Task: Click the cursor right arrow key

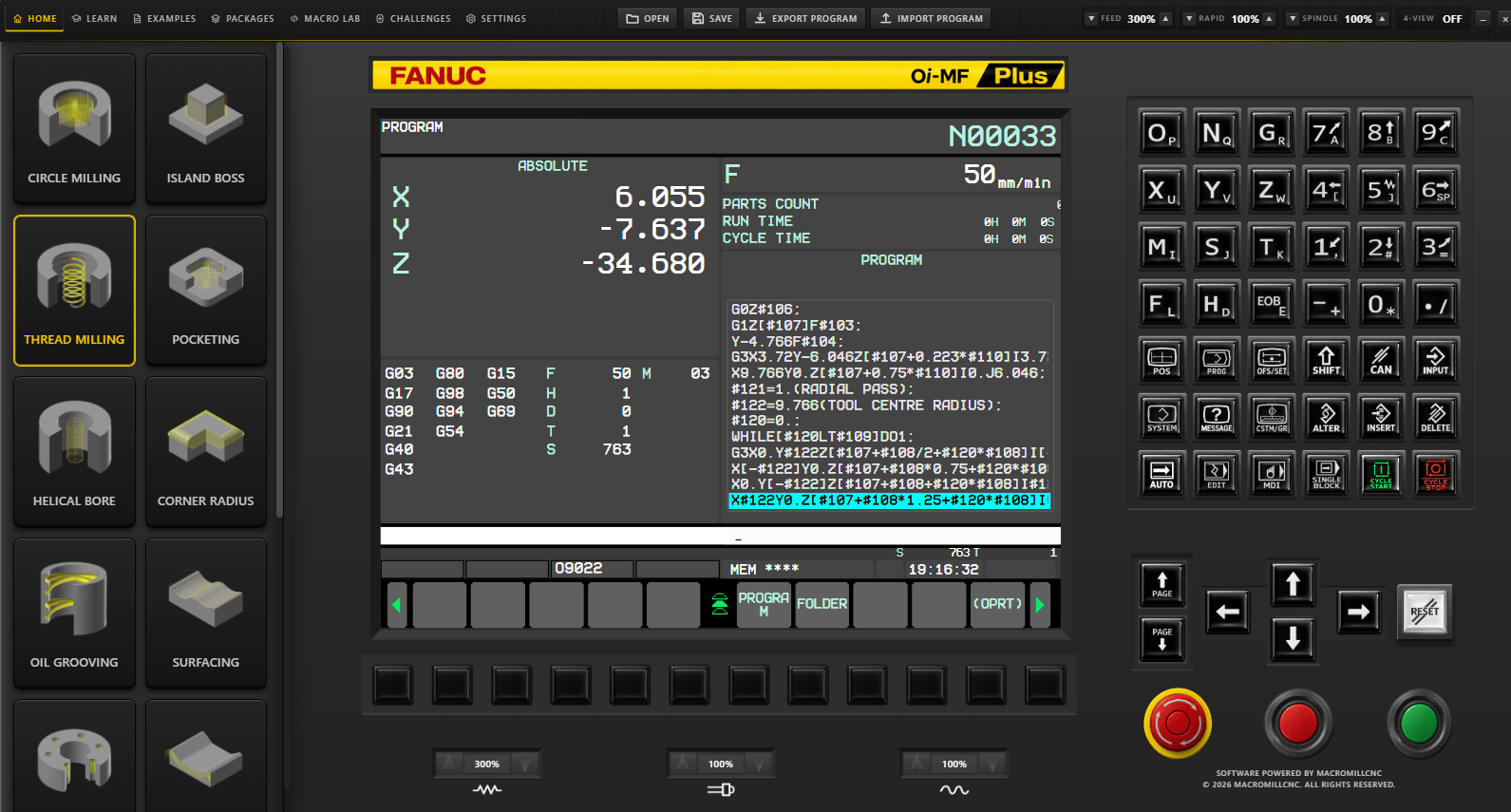Action: (x=1358, y=612)
